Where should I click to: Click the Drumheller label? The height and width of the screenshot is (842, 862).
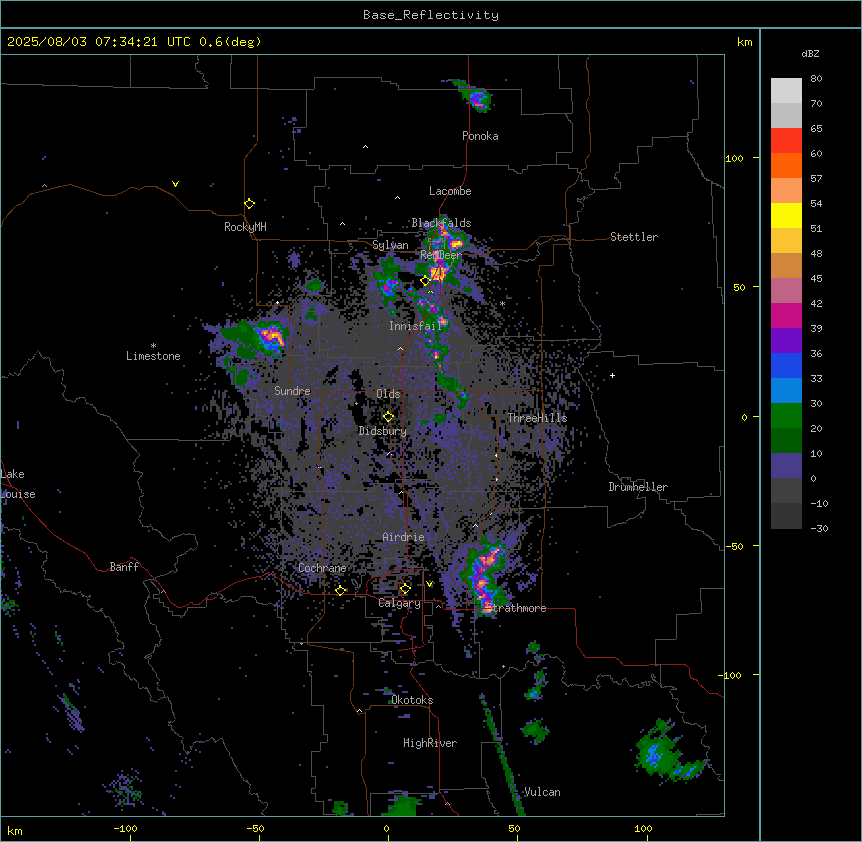click(638, 487)
